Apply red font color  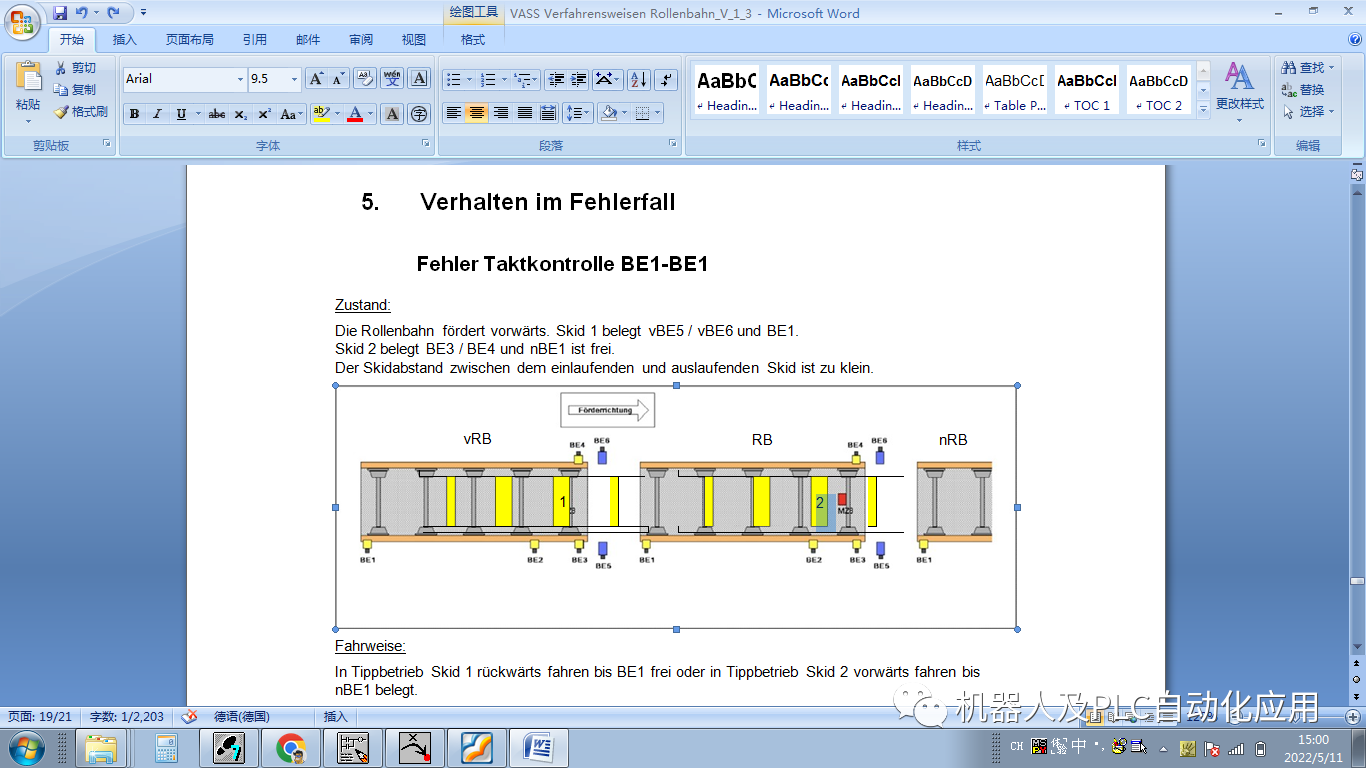354,114
